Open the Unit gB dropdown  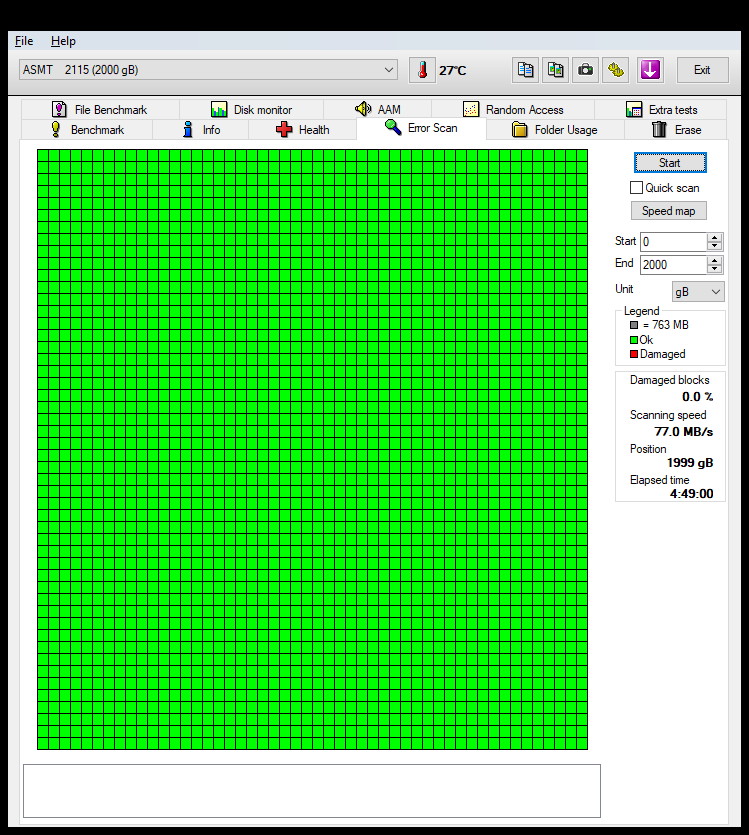tap(698, 292)
